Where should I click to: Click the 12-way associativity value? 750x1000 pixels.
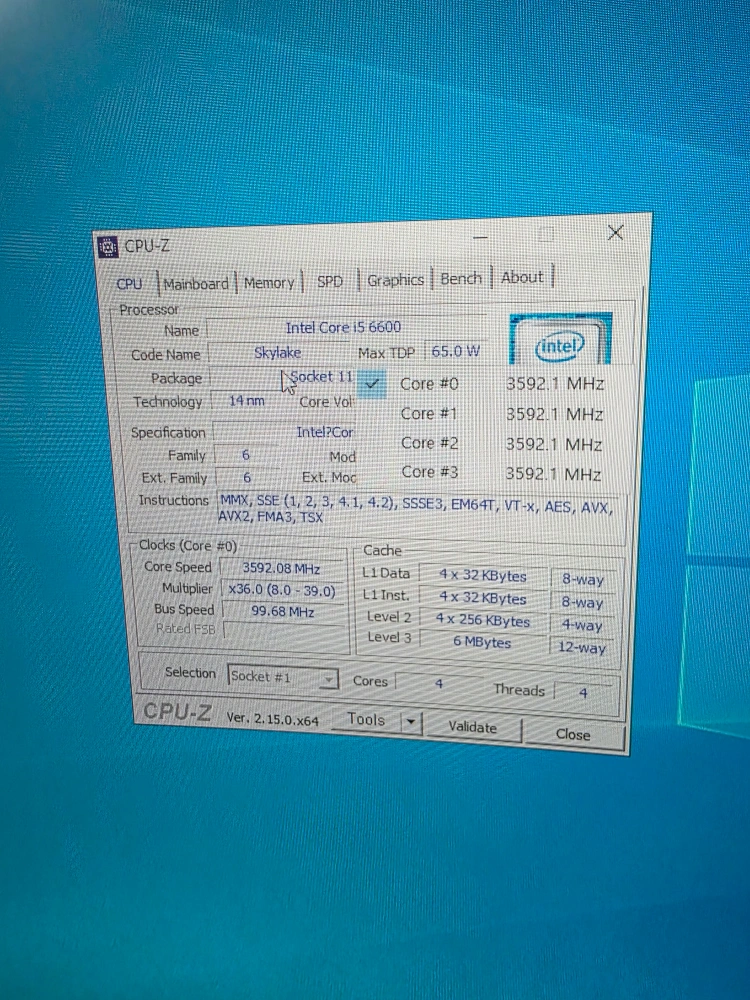(x=582, y=647)
